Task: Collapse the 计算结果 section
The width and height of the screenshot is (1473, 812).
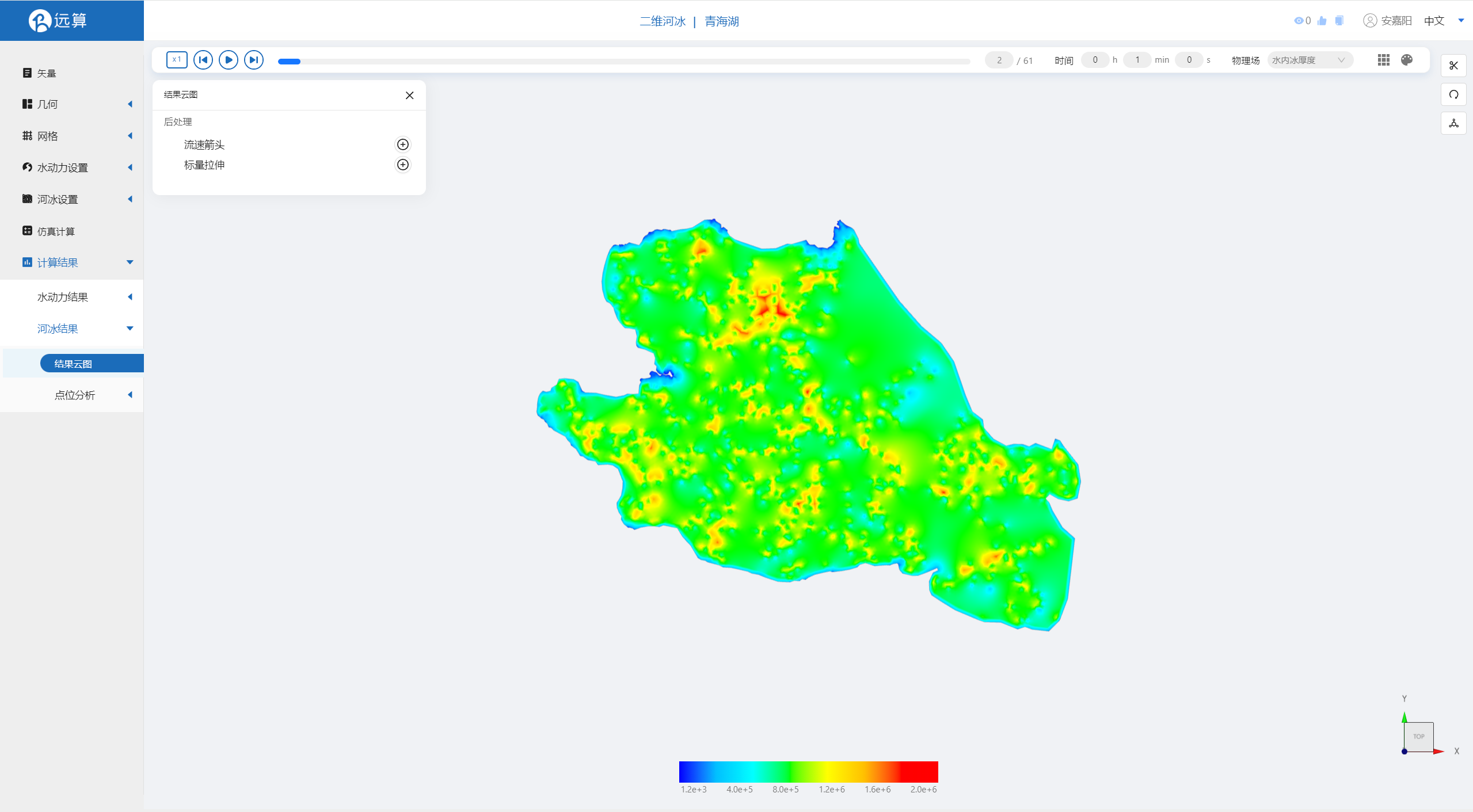Action: coord(71,262)
